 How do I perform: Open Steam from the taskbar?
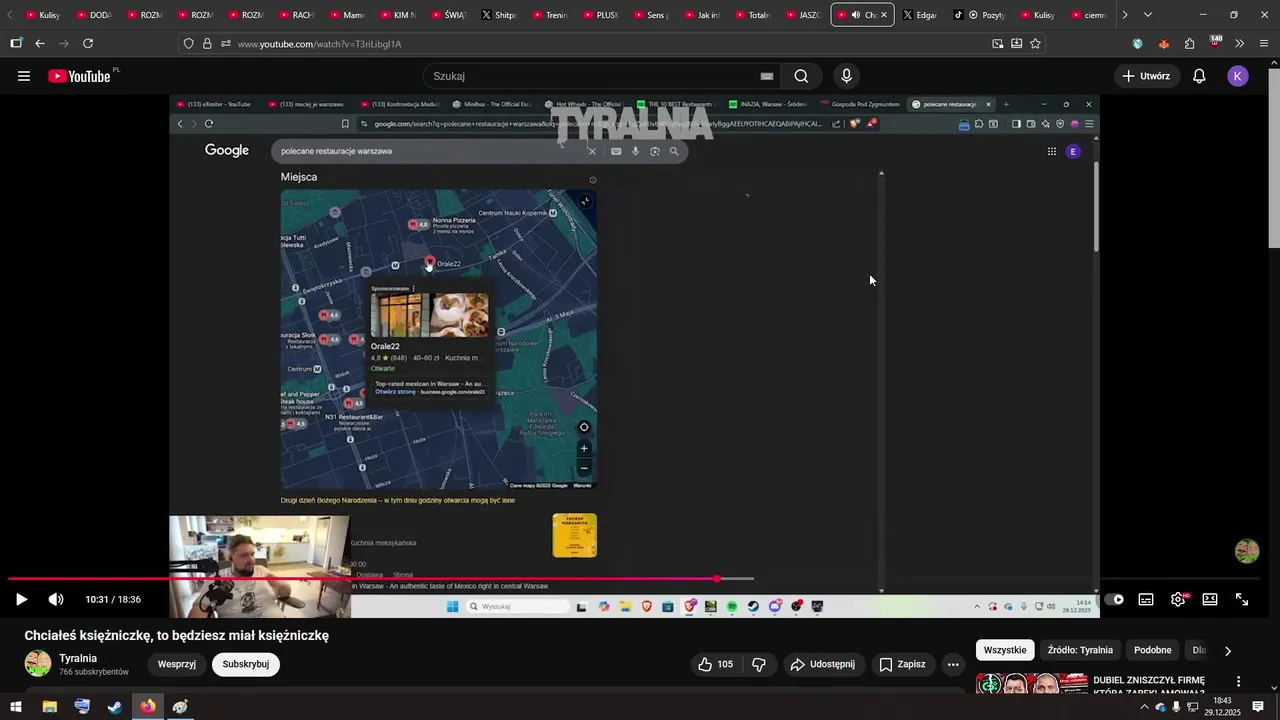click(115, 707)
